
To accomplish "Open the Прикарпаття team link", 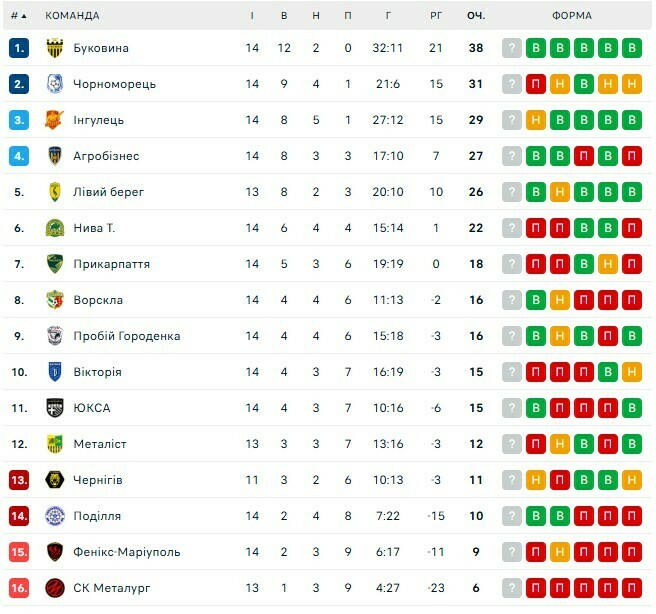I will tap(111, 264).
